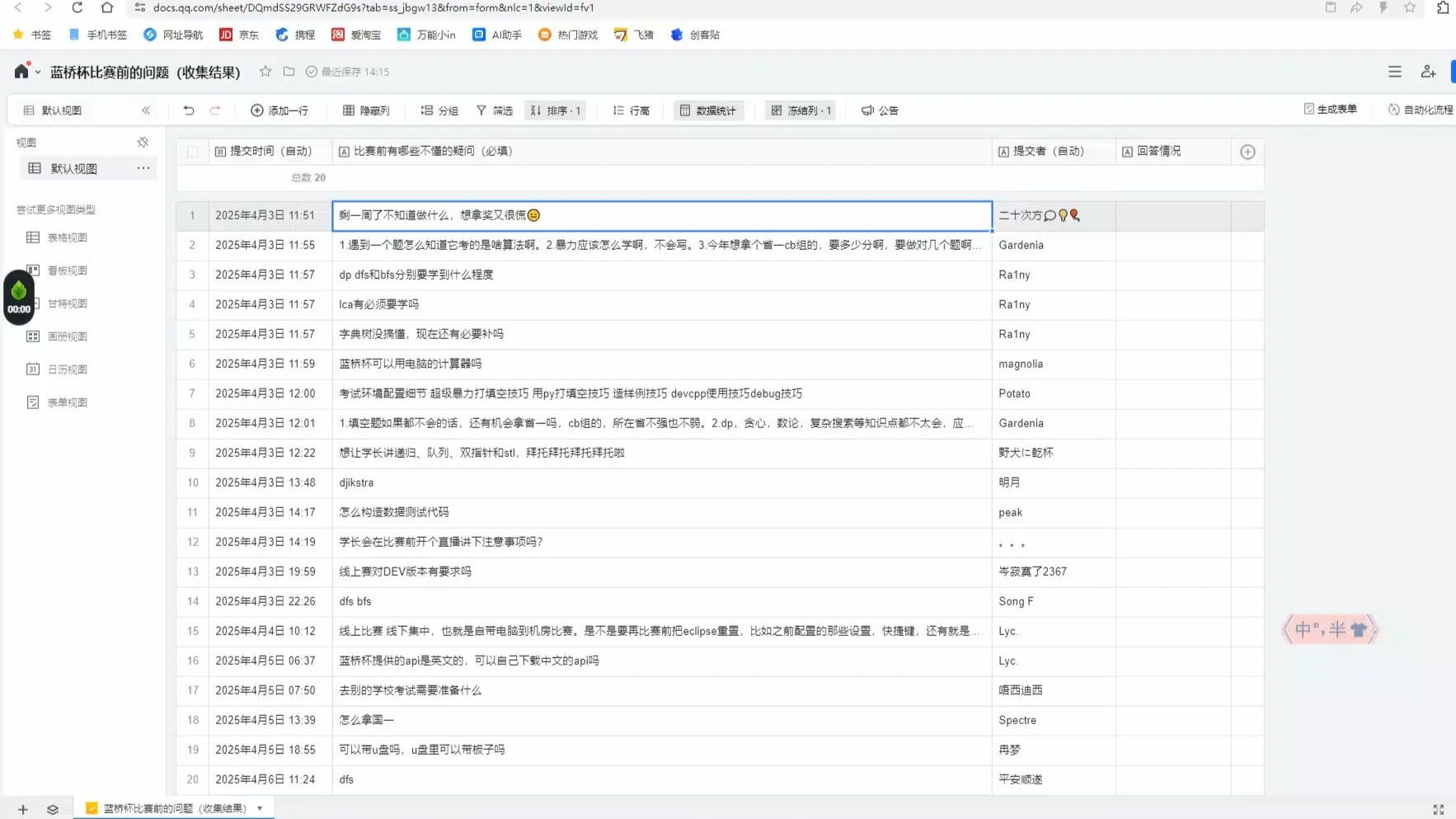The height and width of the screenshot is (819, 1456).
Task: Undo the last action
Action: point(188,110)
